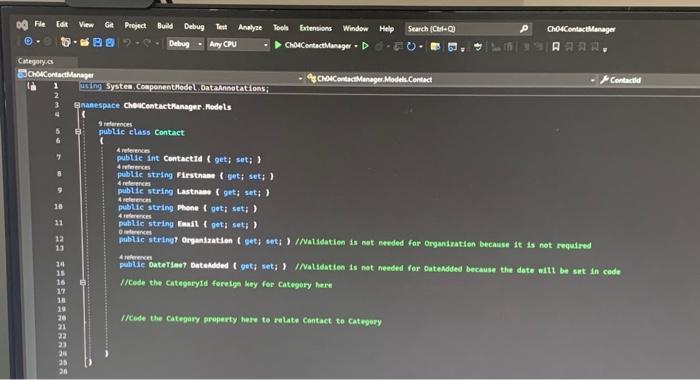
Task: Click the blue Restart circular arrow icon
Action: pyautogui.click(x=411, y=46)
